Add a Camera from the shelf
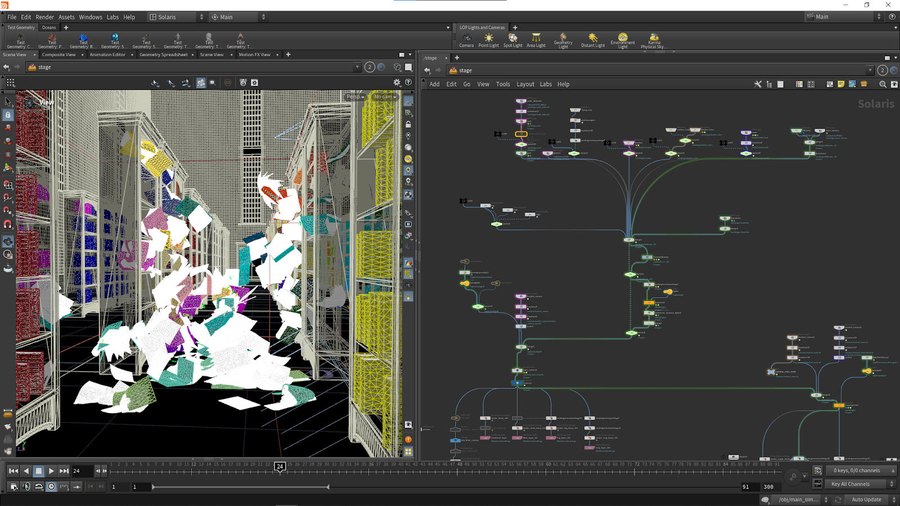The height and width of the screenshot is (506, 900). [x=466, y=40]
